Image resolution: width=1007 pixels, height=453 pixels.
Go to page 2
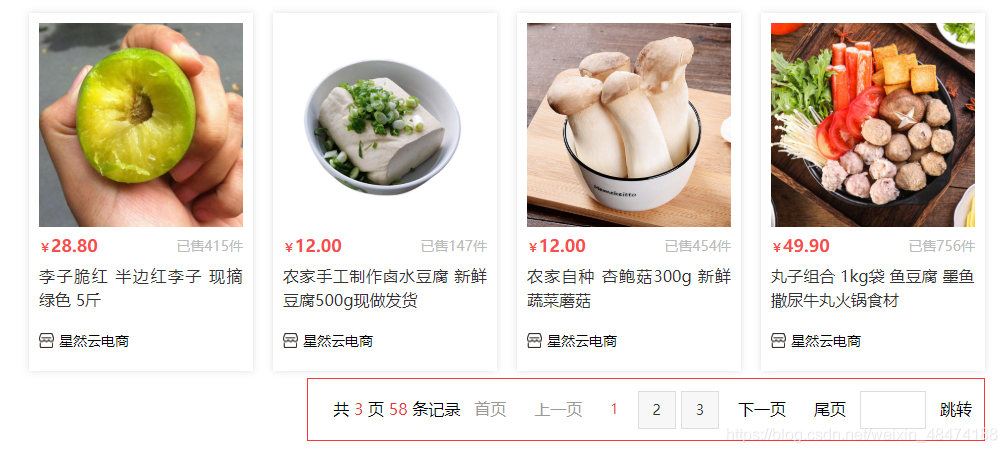point(656,410)
